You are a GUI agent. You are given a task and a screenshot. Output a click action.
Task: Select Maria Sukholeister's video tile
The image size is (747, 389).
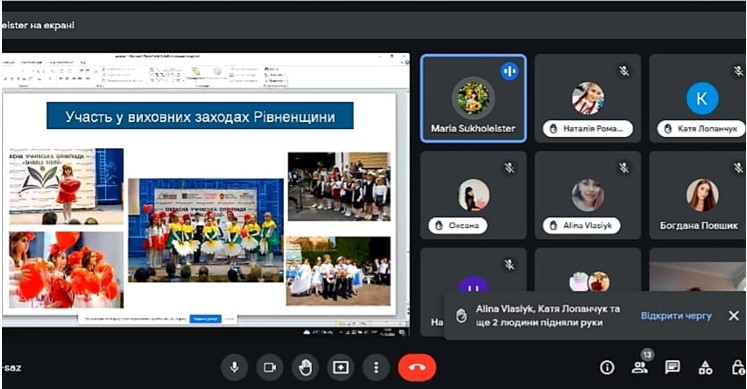point(473,98)
